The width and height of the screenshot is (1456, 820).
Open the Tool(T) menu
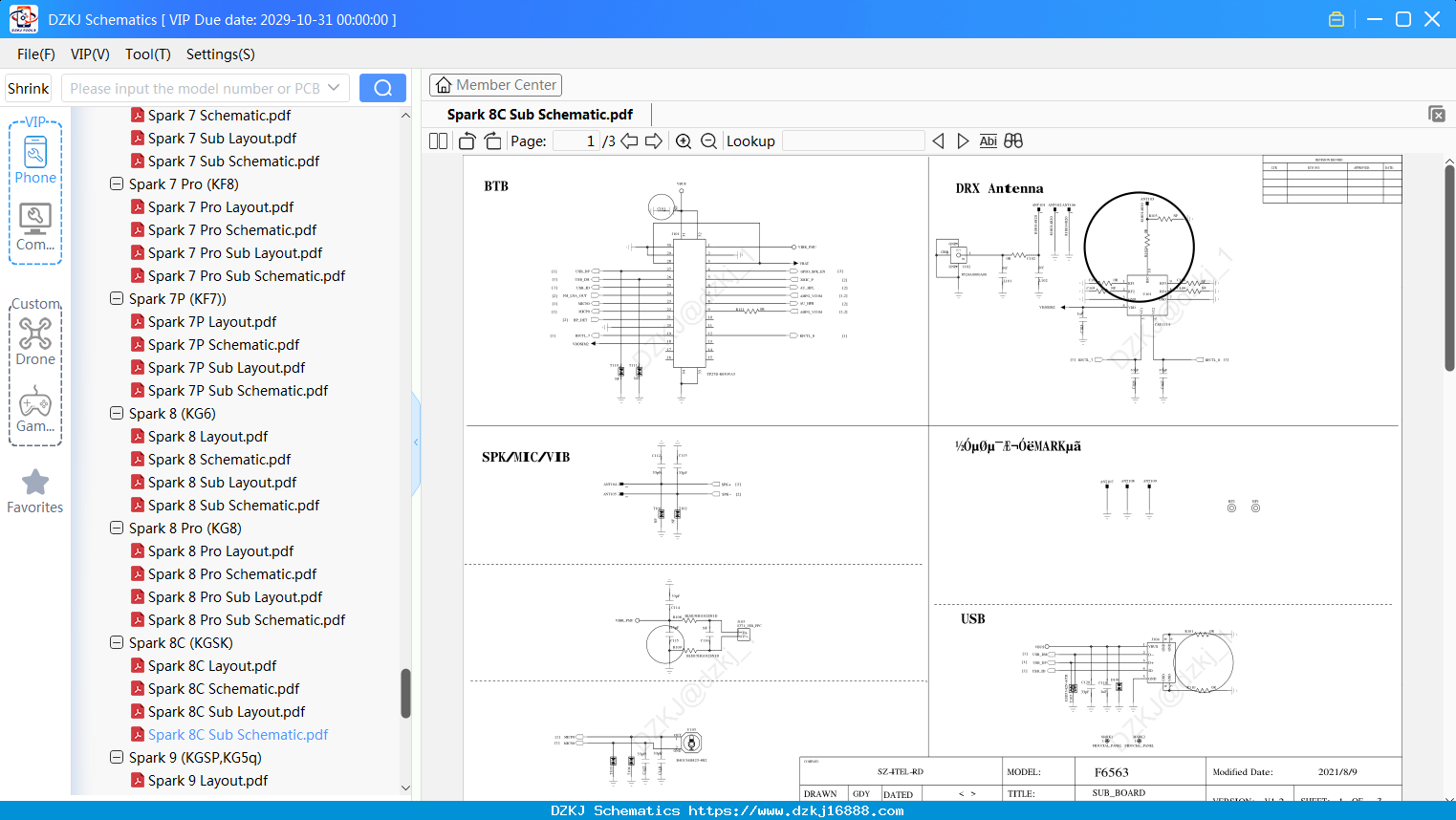click(x=148, y=54)
